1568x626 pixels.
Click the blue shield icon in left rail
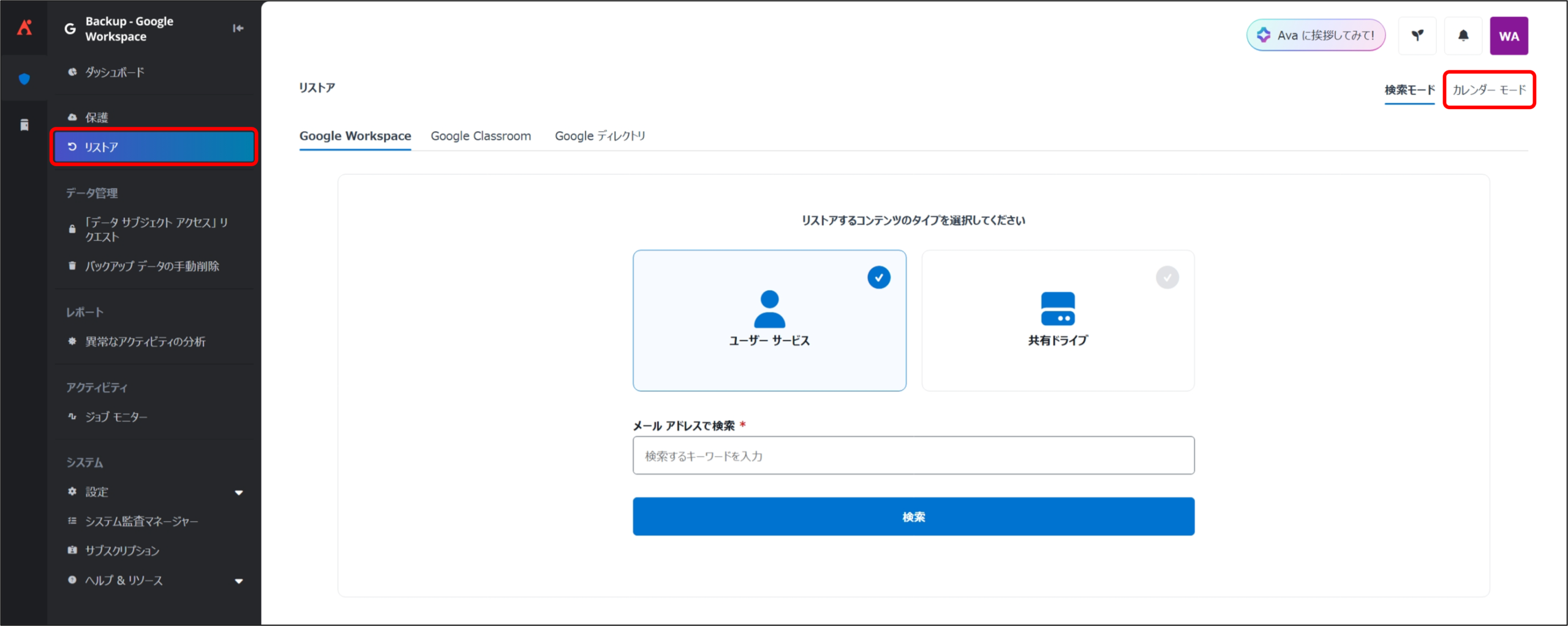coord(24,79)
